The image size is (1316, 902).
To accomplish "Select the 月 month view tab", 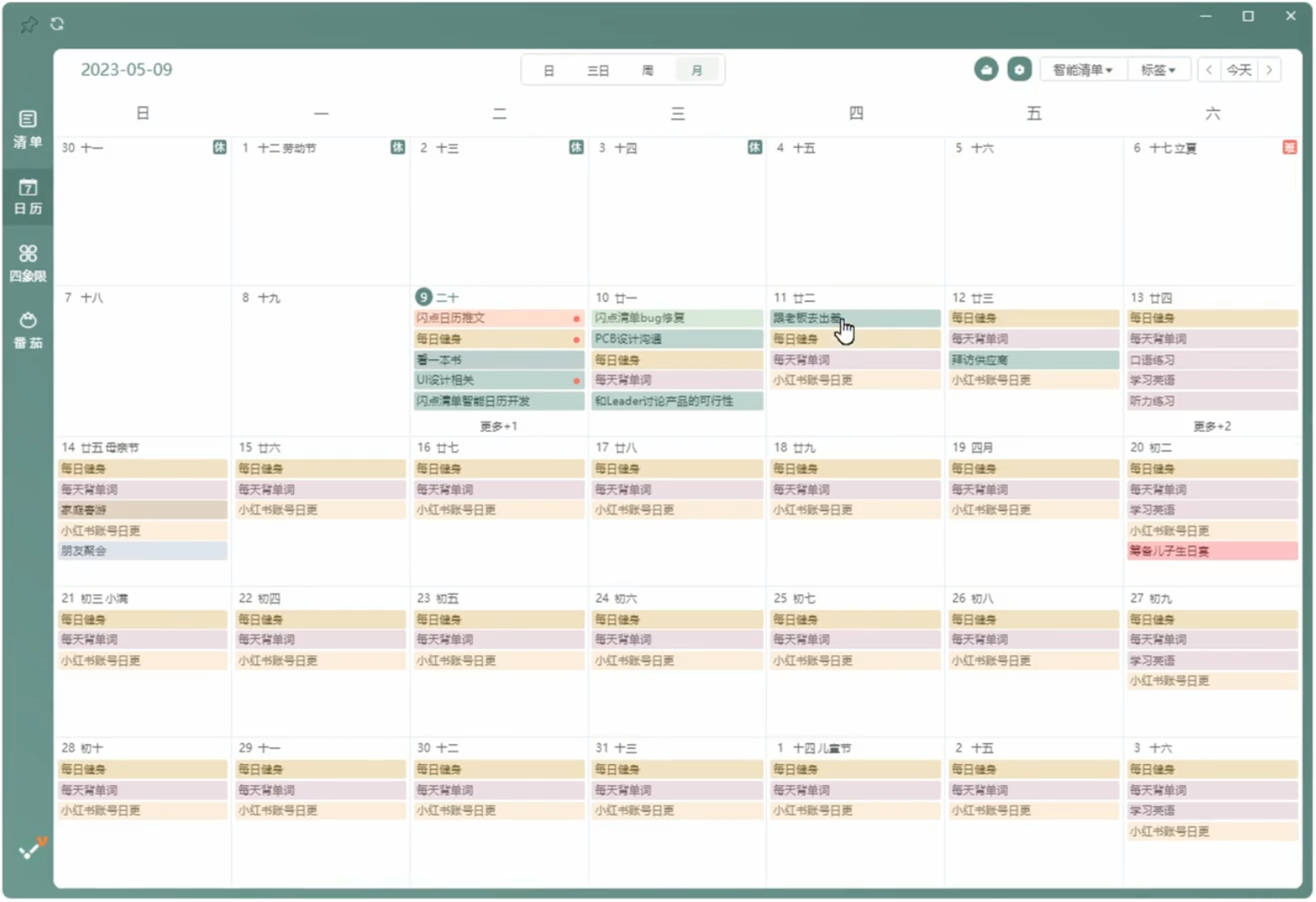I will click(696, 71).
